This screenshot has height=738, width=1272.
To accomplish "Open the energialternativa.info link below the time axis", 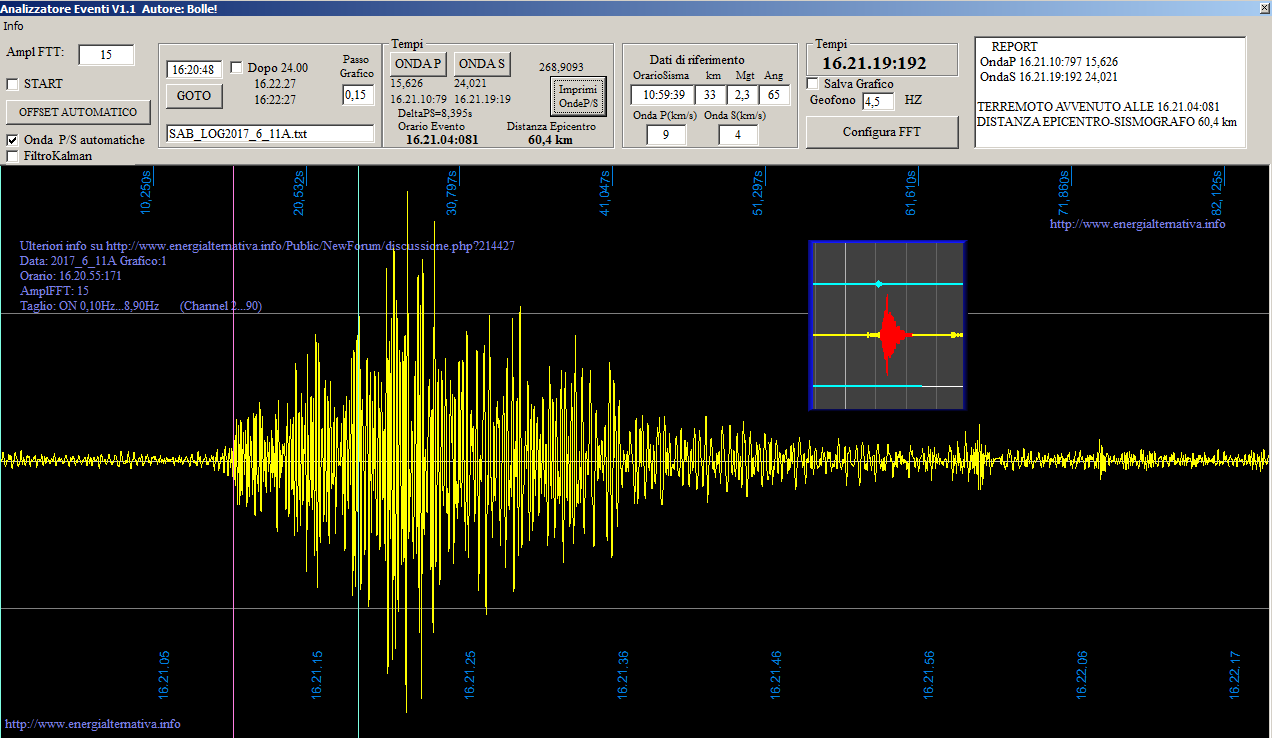I will point(93,724).
